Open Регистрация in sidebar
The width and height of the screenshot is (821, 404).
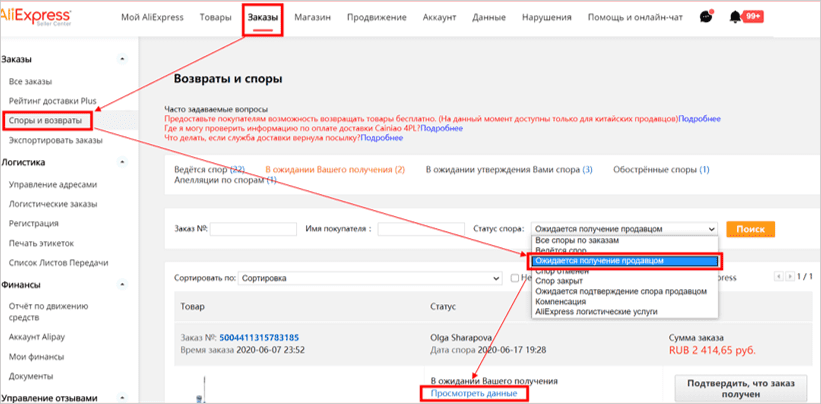tap(34, 223)
